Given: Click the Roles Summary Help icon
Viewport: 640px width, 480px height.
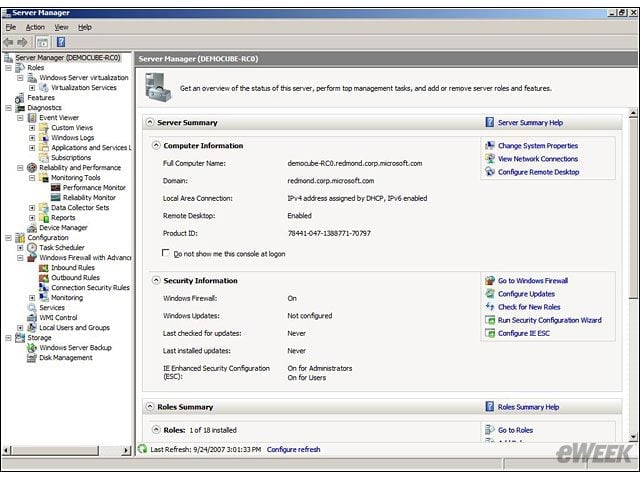Looking at the screenshot, I should (489, 407).
